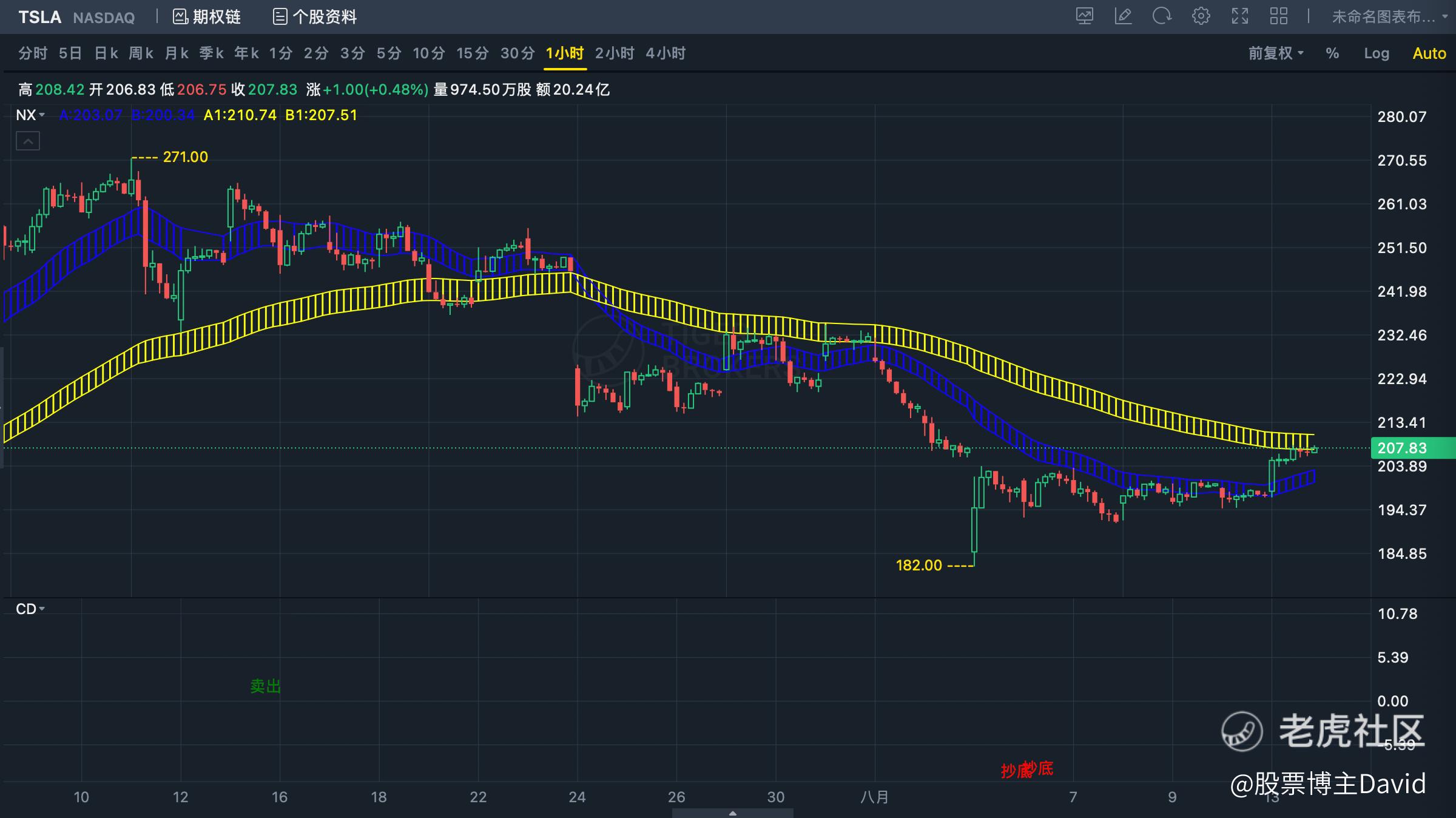Click the refresh chart icon
This screenshot has width=1456, height=818.
(x=1162, y=16)
